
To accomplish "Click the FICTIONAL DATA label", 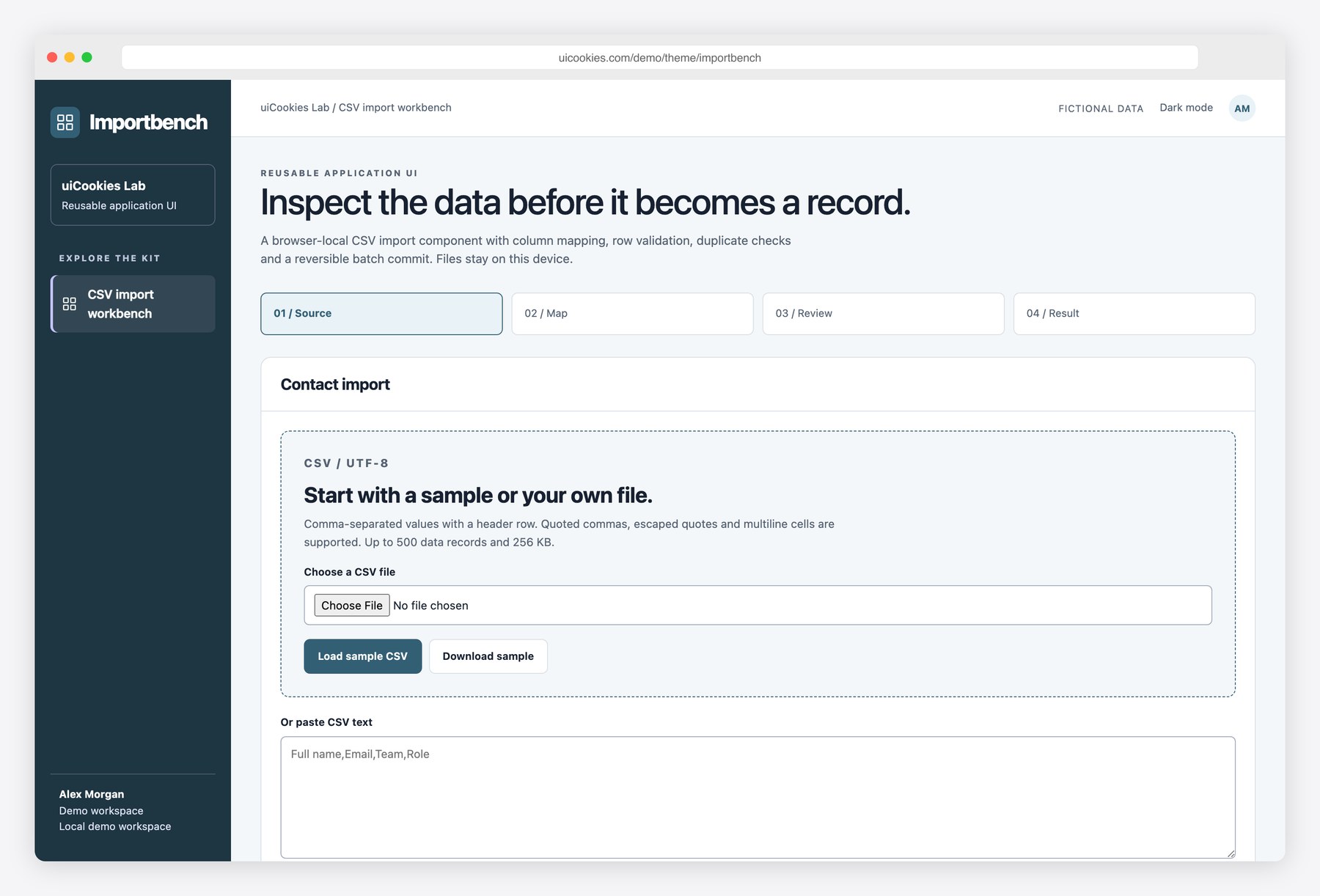I will [1101, 109].
